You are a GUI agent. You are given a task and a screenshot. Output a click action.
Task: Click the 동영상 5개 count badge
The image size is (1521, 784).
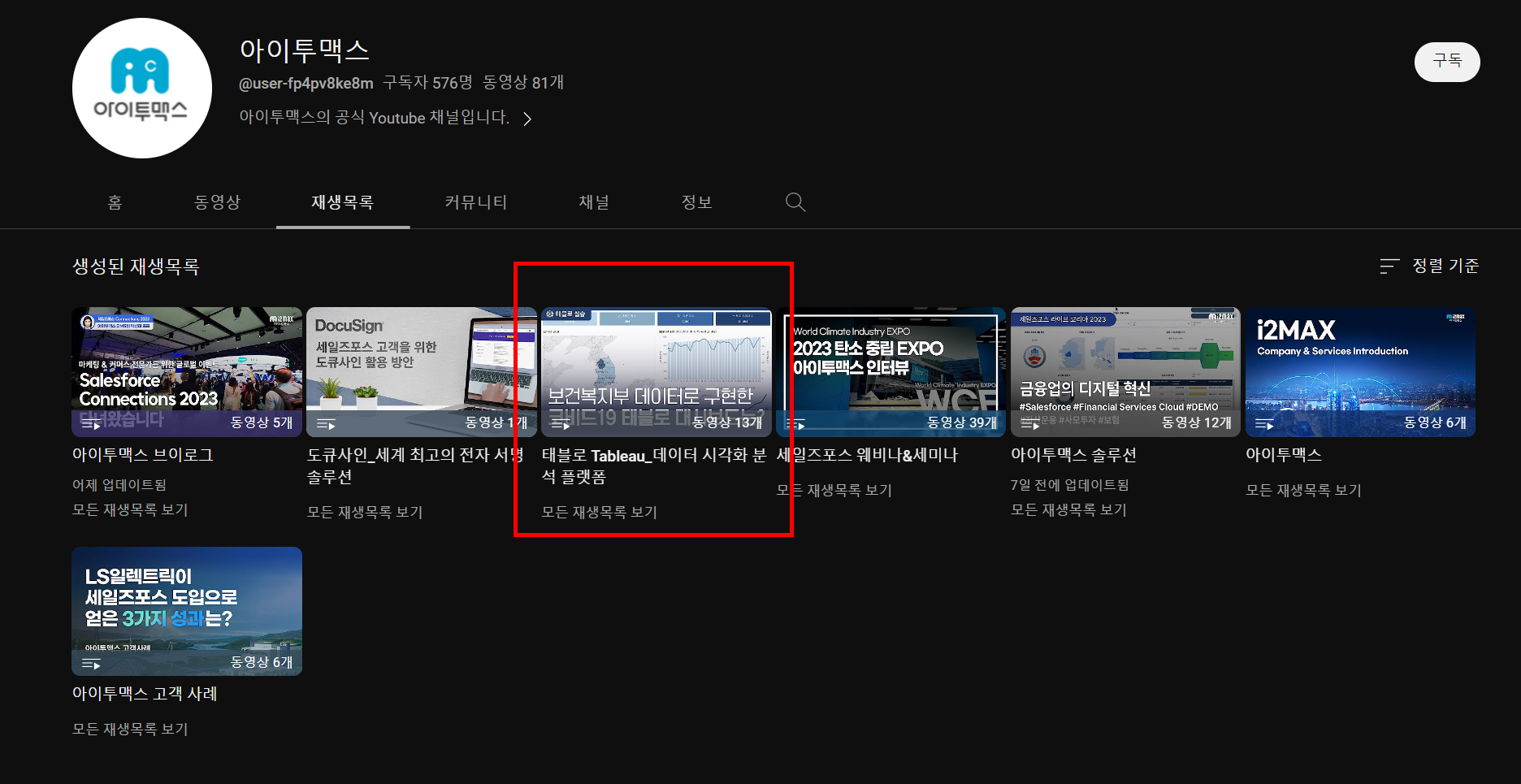tap(262, 422)
